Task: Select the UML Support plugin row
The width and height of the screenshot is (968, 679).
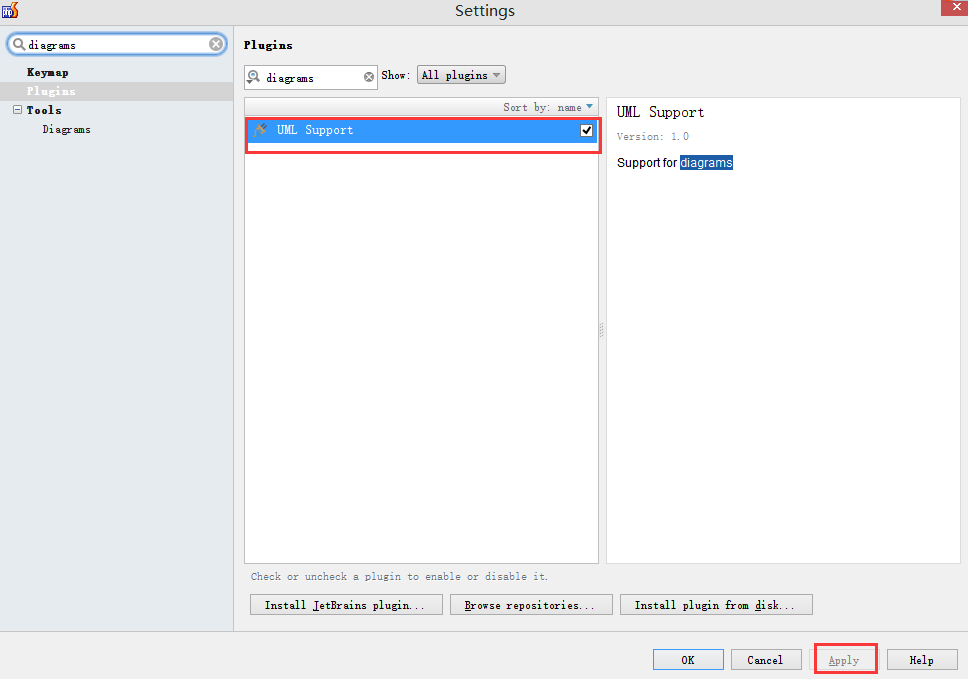Action: click(x=422, y=130)
